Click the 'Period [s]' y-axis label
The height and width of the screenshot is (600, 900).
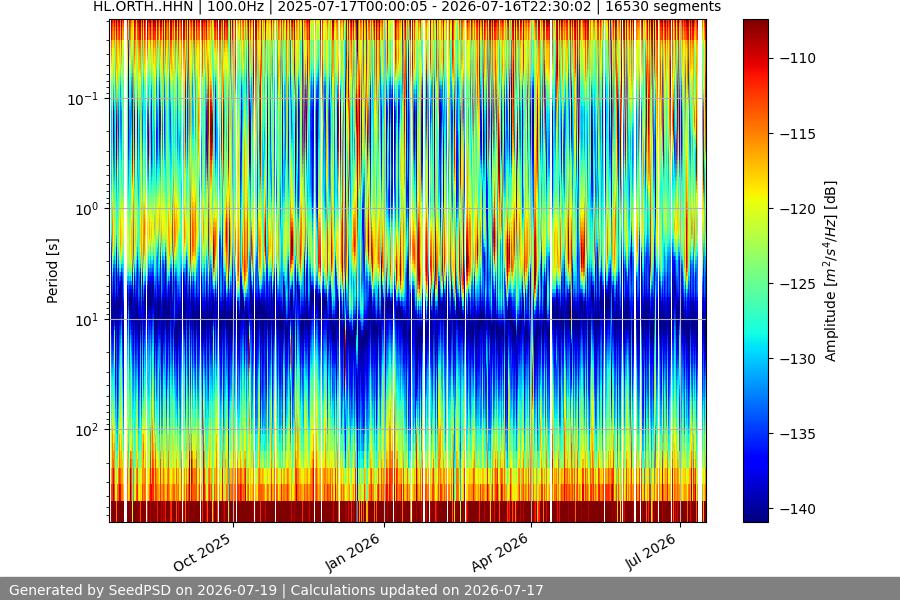tap(52, 271)
